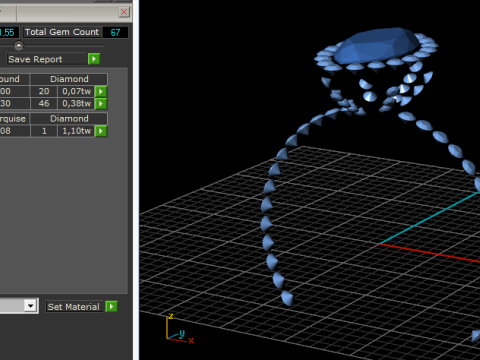
Task: Click the quantity cell showing 46
Action: click(44, 104)
